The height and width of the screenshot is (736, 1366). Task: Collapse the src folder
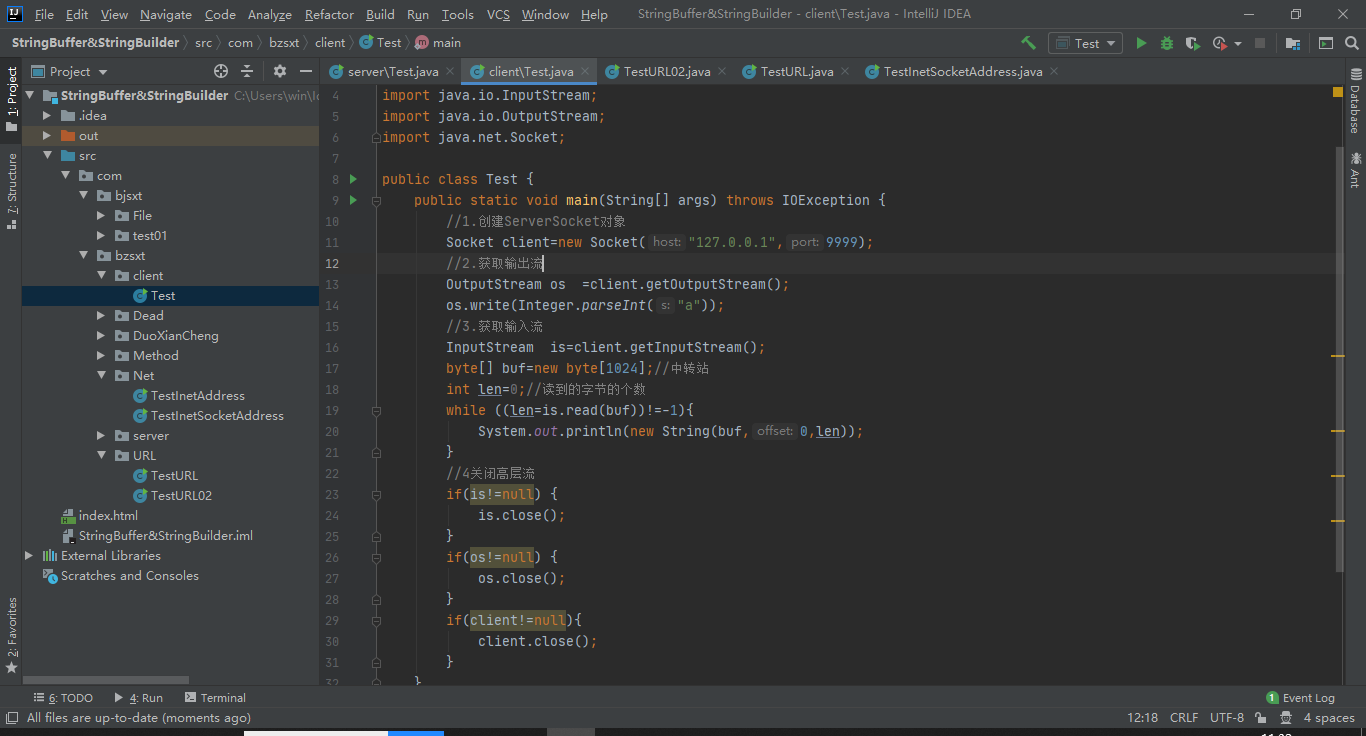(x=47, y=156)
